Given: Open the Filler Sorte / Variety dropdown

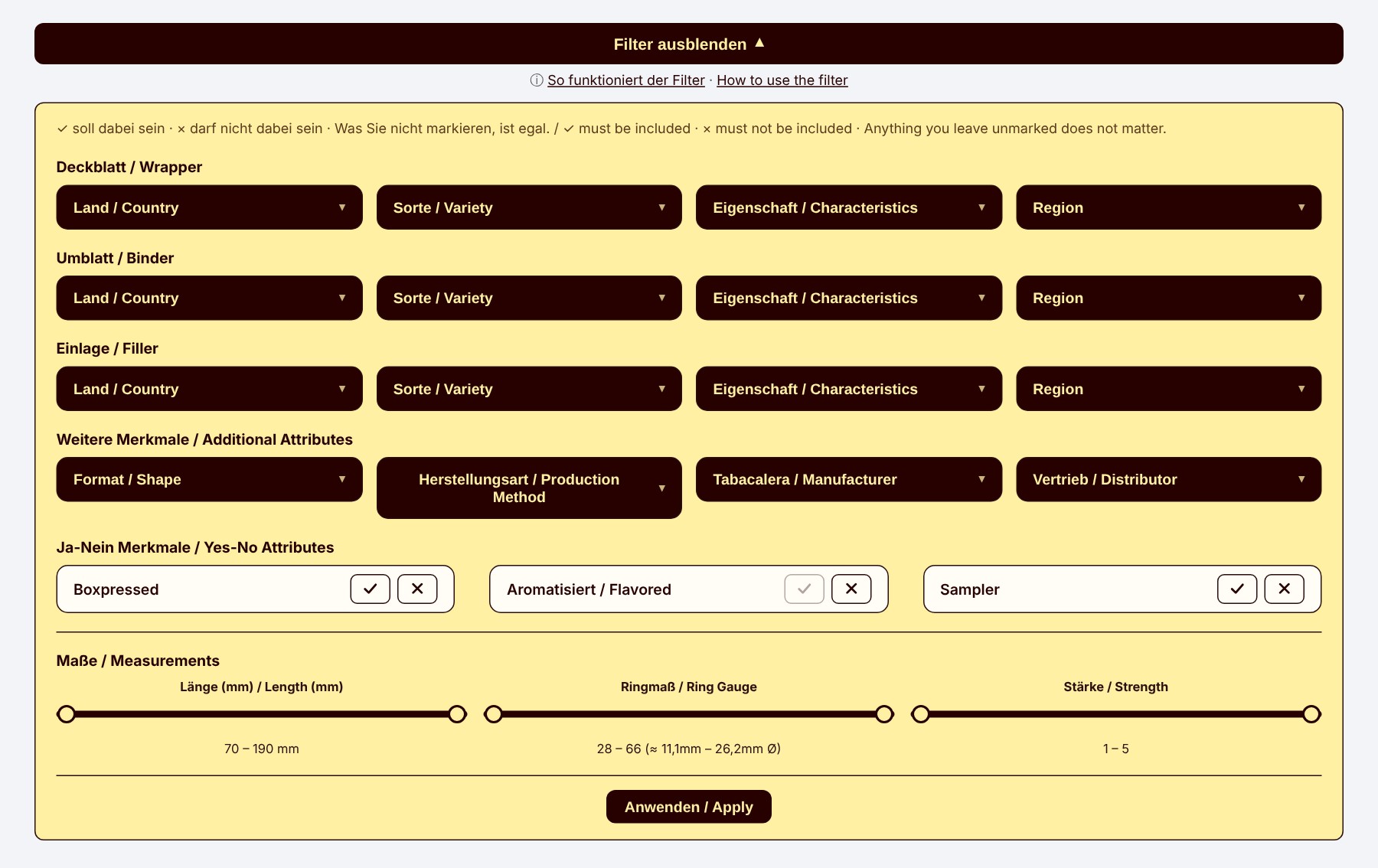Looking at the screenshot, I should pyautogui.click(x=529, y=389).
